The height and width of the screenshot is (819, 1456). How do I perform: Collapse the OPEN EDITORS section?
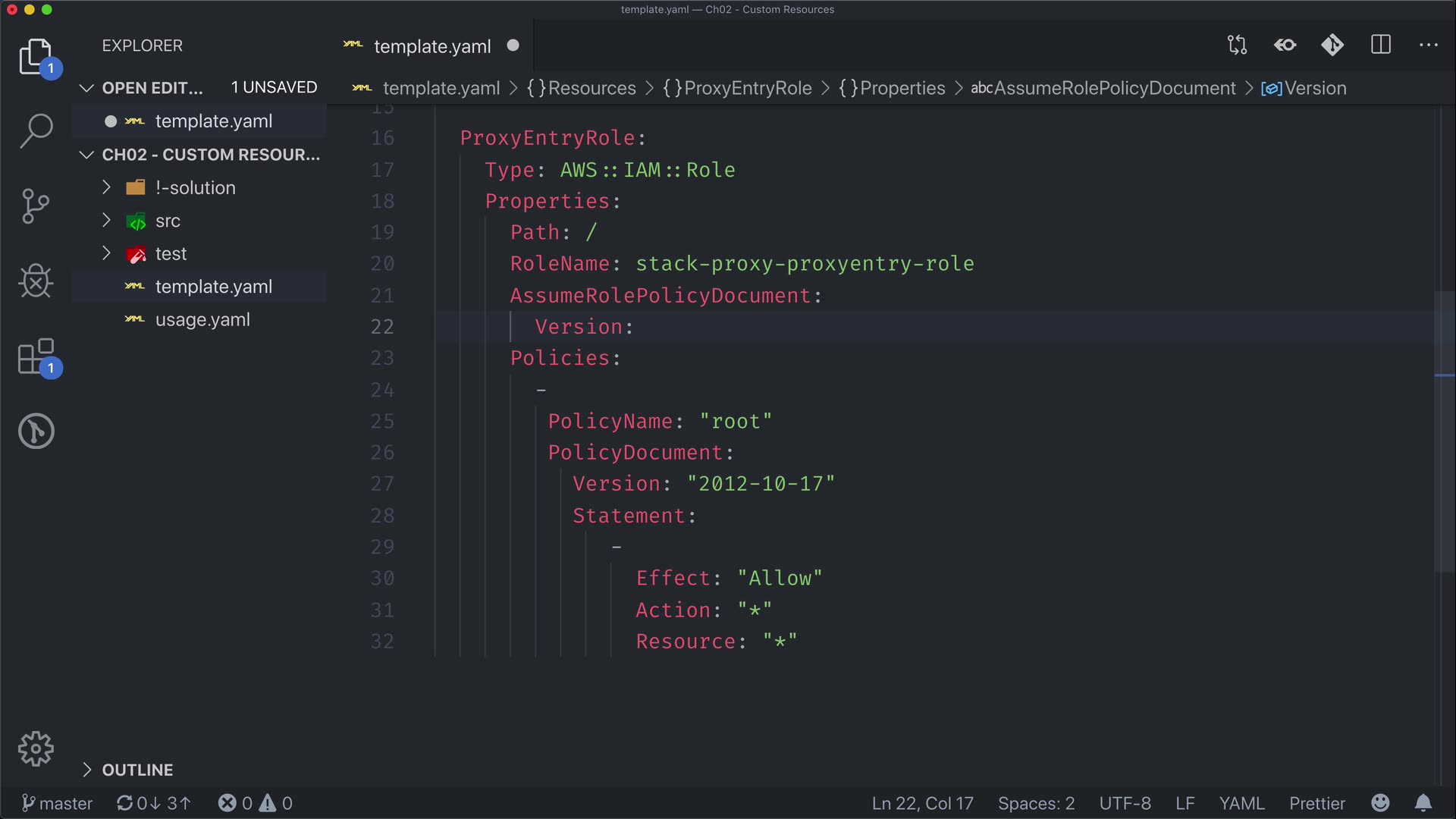tap(152, 88)
